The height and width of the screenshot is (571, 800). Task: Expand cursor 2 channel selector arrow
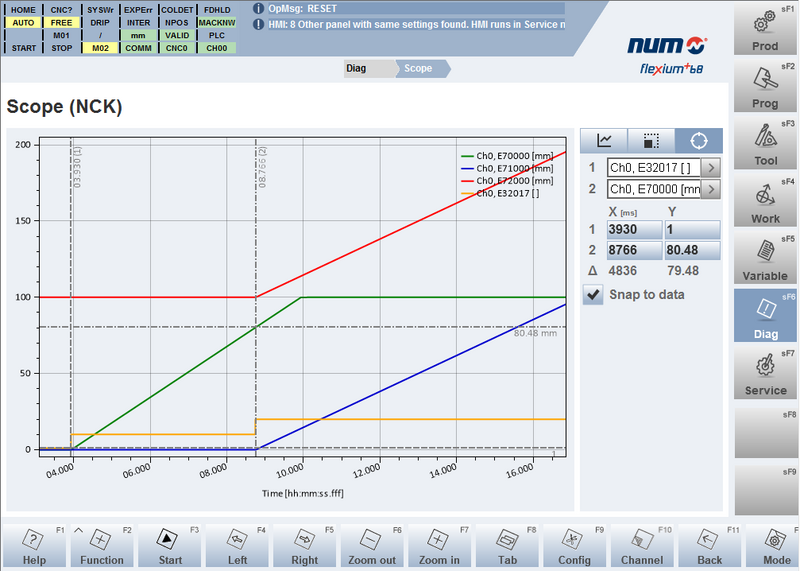[711, 189]
